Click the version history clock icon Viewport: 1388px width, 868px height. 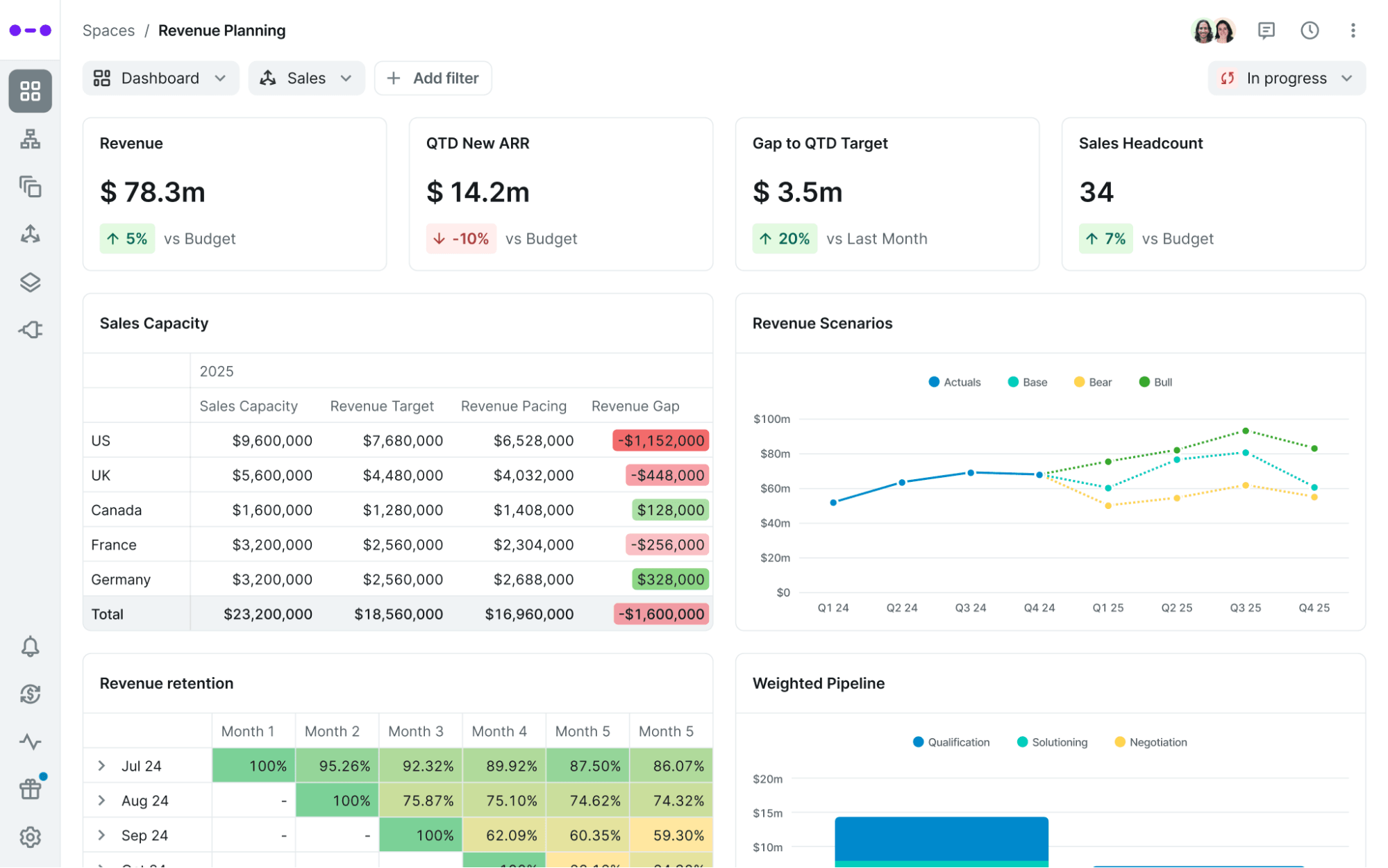tap(1310, 31)
